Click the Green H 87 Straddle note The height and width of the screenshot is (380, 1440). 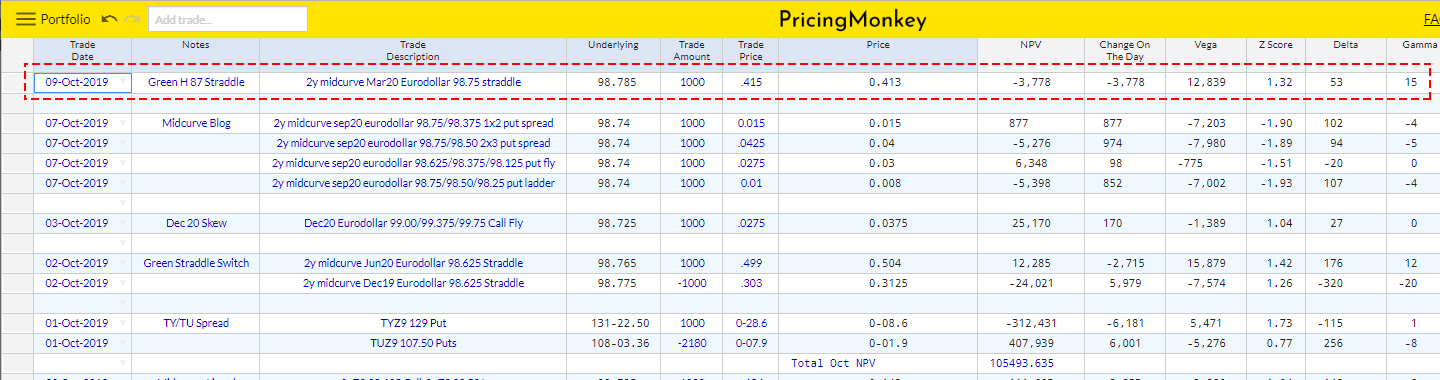point(196,82)
